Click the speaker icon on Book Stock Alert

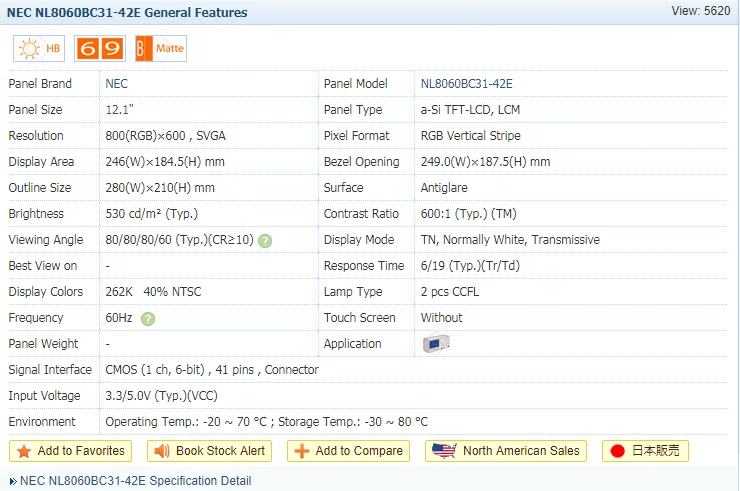[x=162, y=451]
